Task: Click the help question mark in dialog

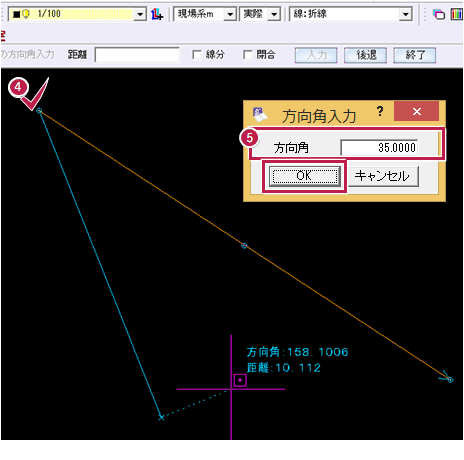Action: coord(380,111)
